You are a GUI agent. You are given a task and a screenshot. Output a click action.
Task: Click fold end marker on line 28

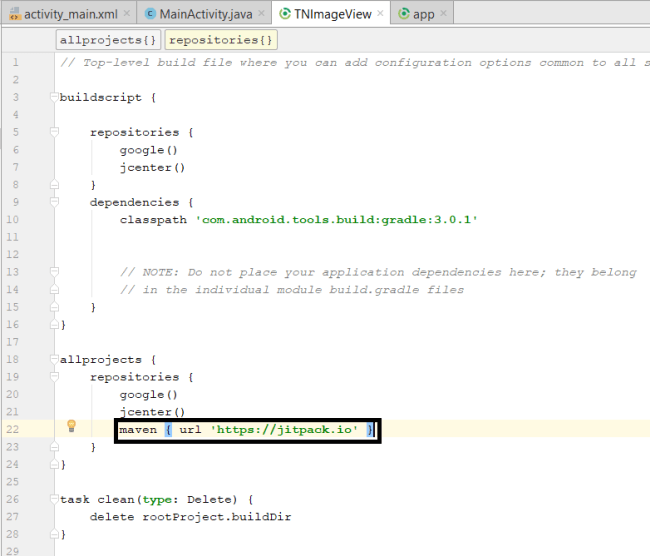click(54, 534)
